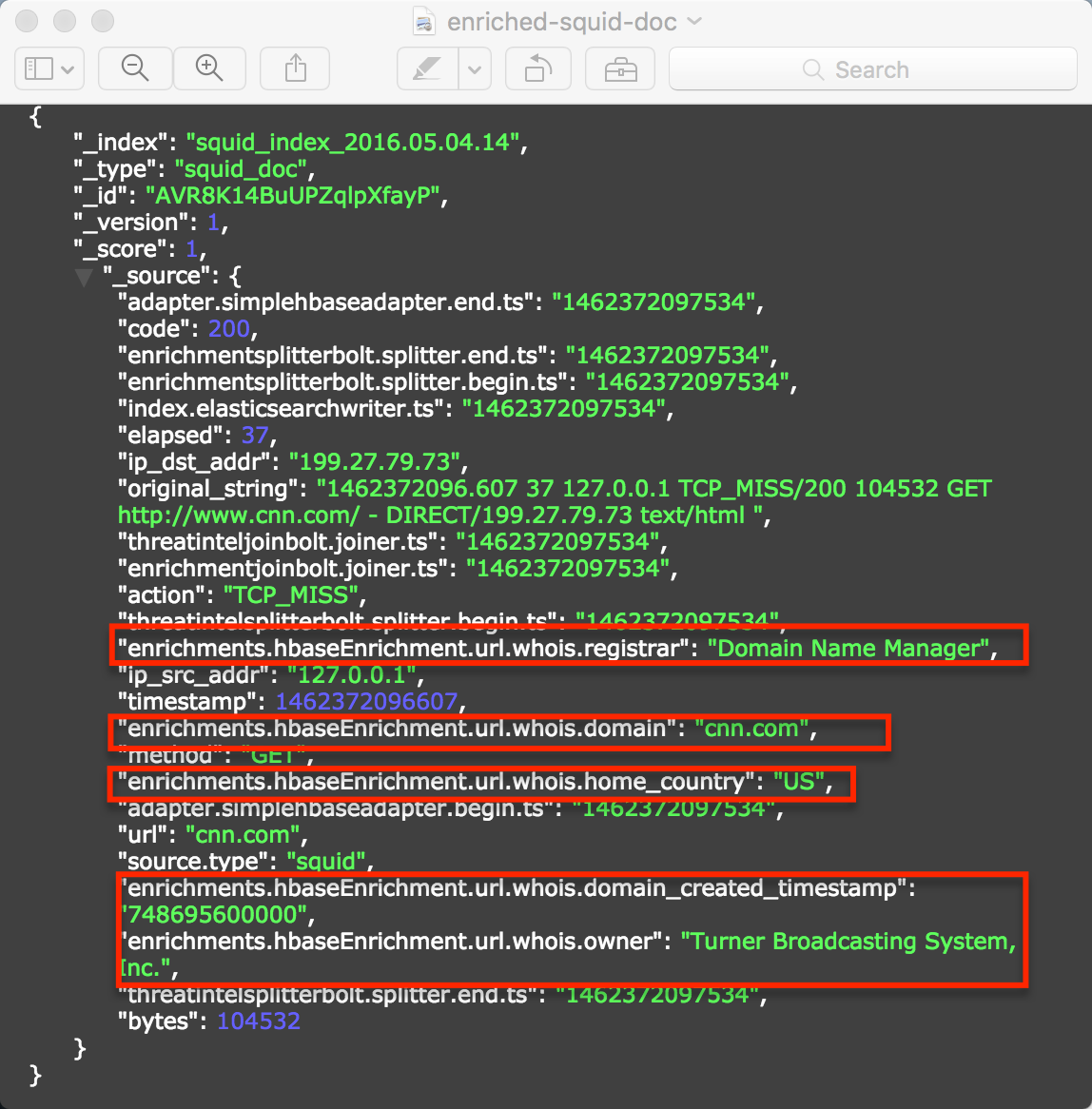Rotate the document counterclockwise
This screenshot has width=1092, height=1109.
point(537,68)
